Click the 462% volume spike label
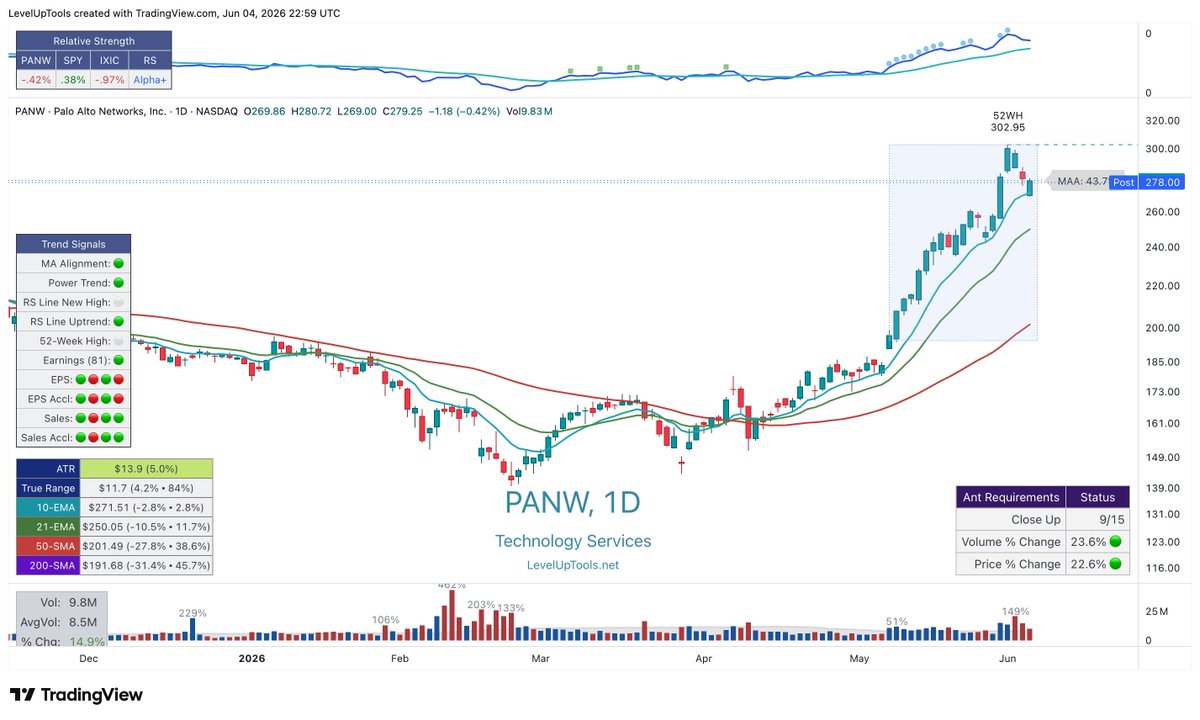Viewport: 1200px width, 720px height. pyautogui.click(x=452, y=585)
